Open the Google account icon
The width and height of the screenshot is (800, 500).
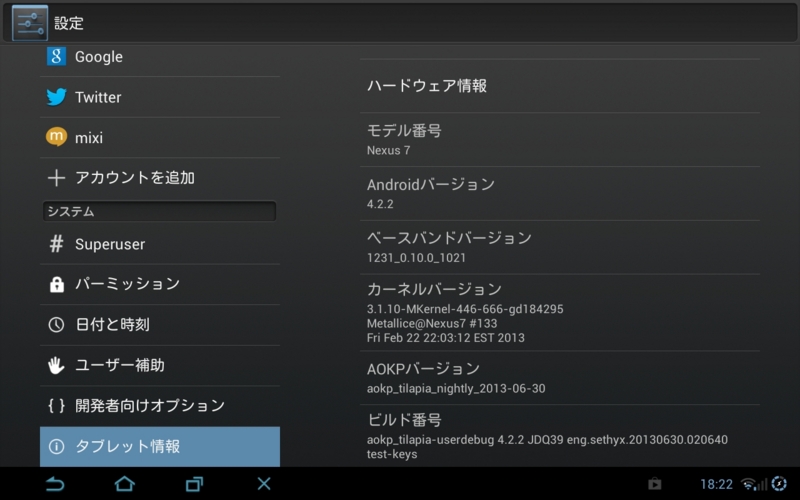[x=56, y=56]
